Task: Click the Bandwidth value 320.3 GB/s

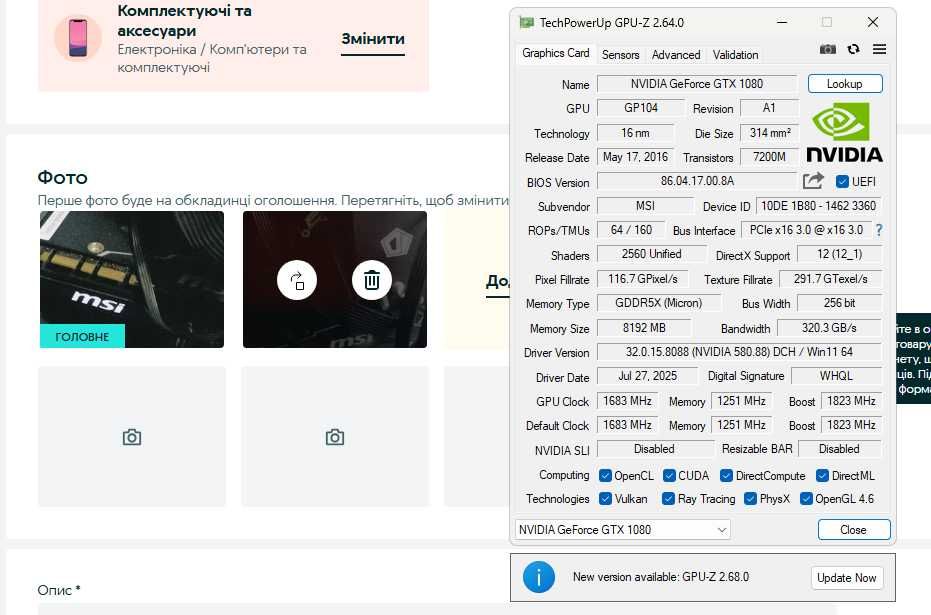Action: click(x=829, y=328)
